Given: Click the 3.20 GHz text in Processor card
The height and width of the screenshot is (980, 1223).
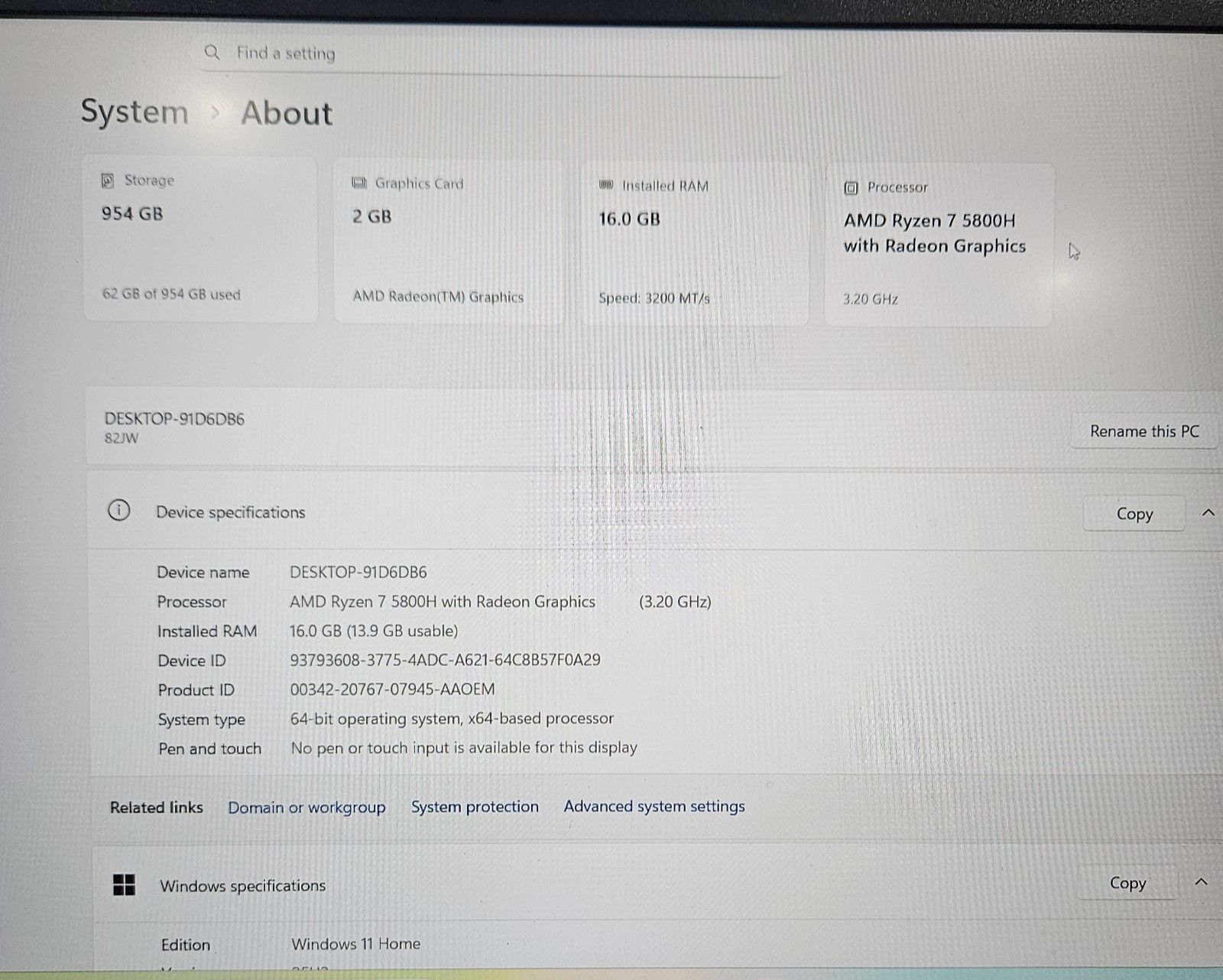Looking at the screenshot, I should pyautogui.click(x=871, y=299).
